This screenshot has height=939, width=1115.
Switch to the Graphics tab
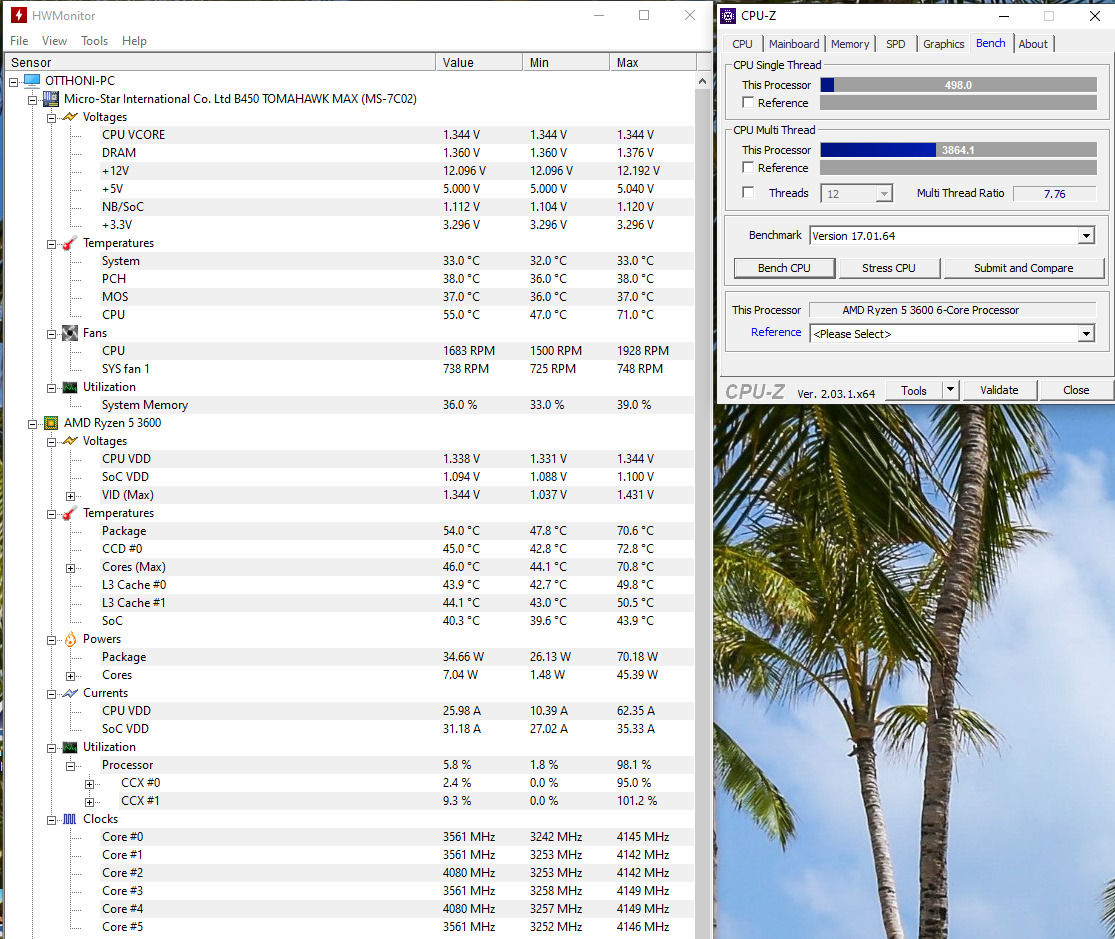click(x=944, y=44)
